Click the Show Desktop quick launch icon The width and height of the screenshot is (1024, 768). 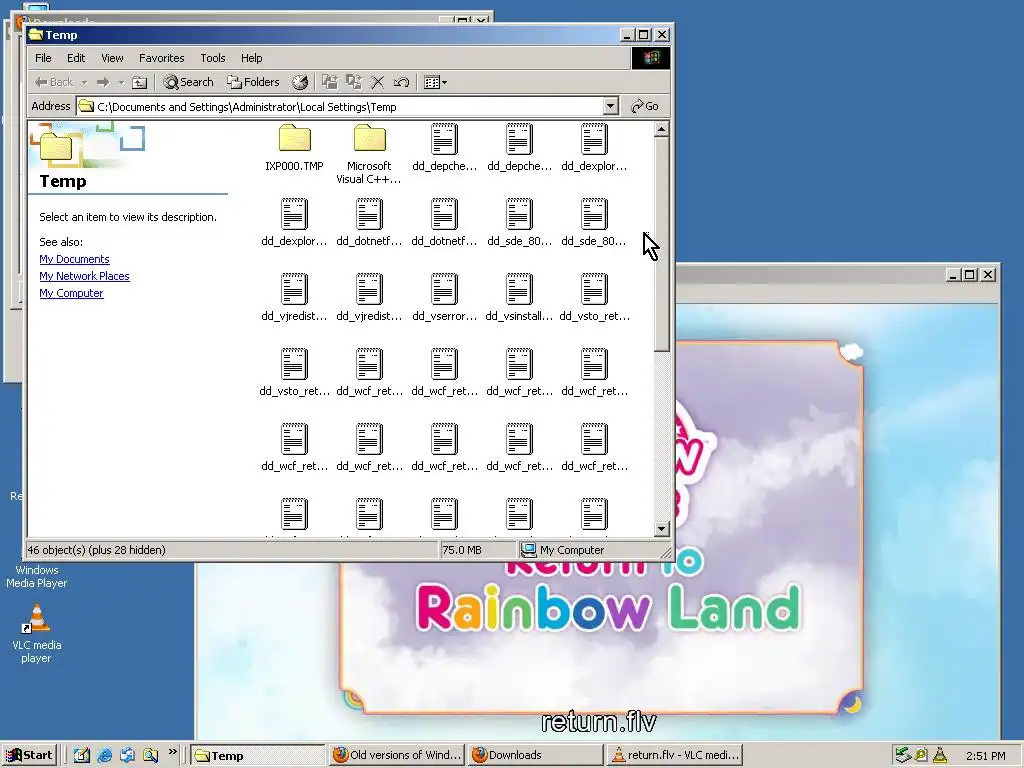pyautogui.click(x=82, y=756)
